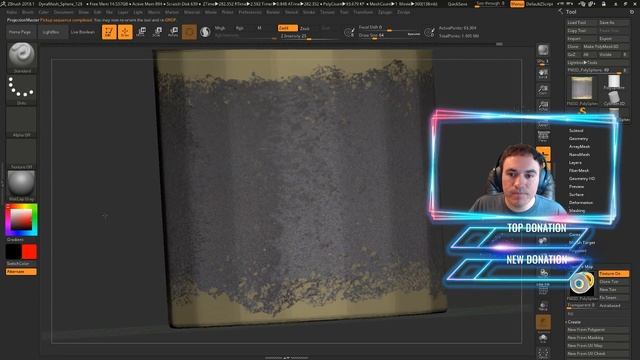The height and width of the screenshot is (360, 640).
Task: Click the Home Page button
Action: [x=20, y=32]
